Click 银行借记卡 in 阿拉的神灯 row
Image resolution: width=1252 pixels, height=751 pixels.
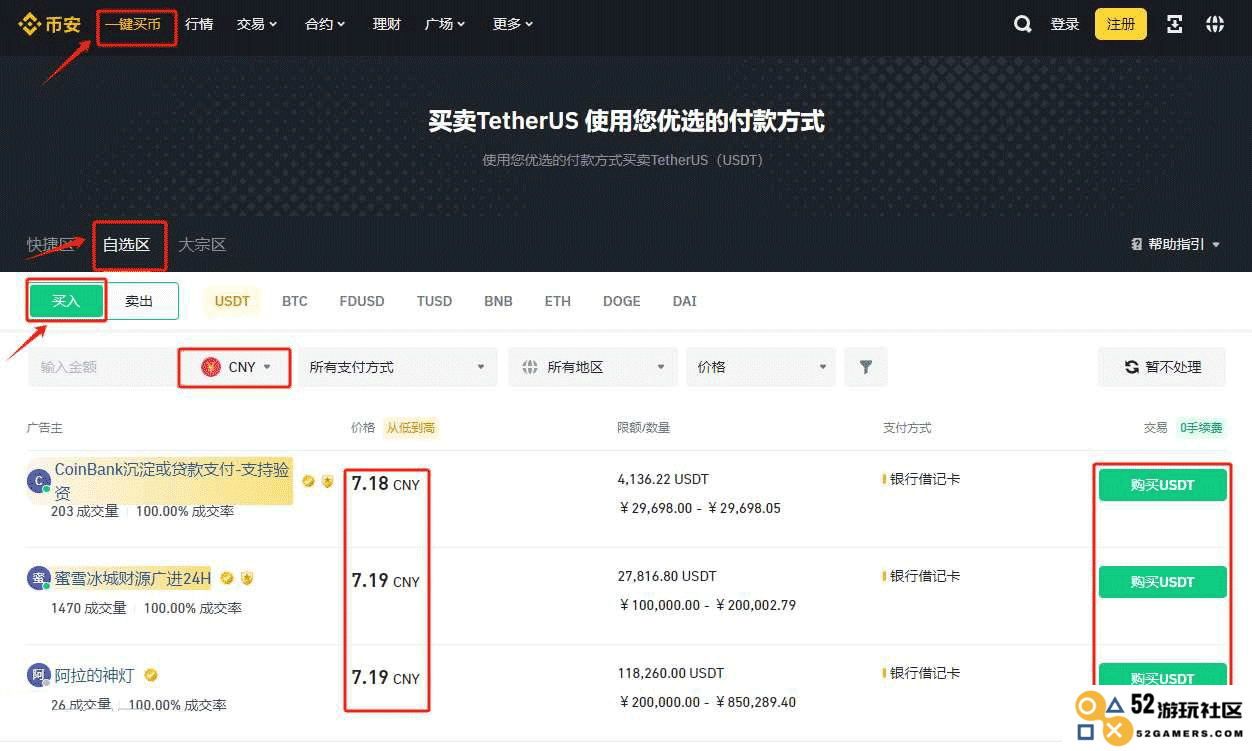pyautogui.click(x=925, y=673)
